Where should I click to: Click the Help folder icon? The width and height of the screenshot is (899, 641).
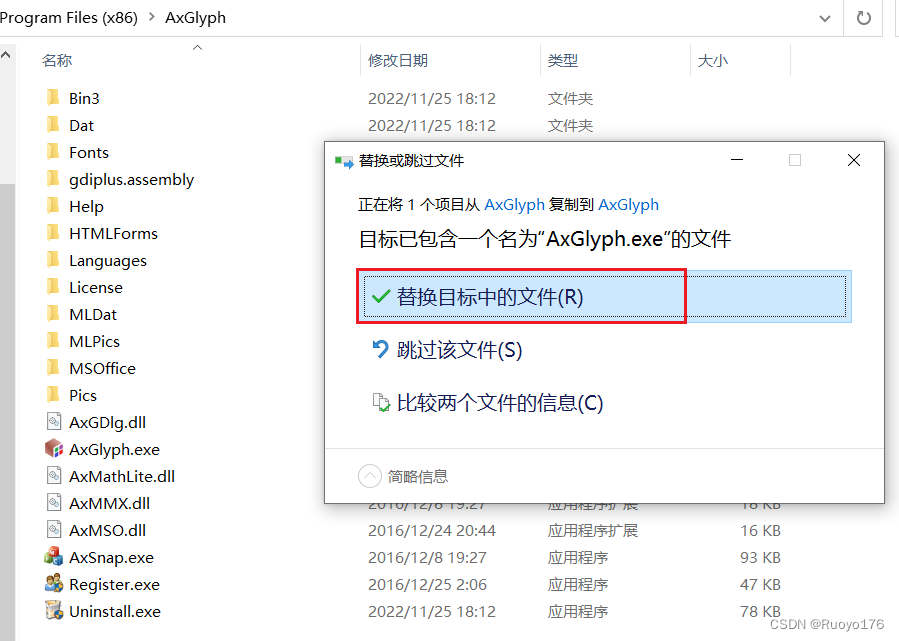53,206
